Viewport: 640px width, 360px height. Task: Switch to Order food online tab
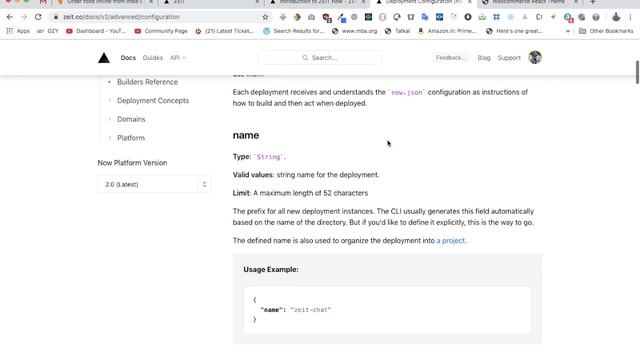click(x=105, y=2)
